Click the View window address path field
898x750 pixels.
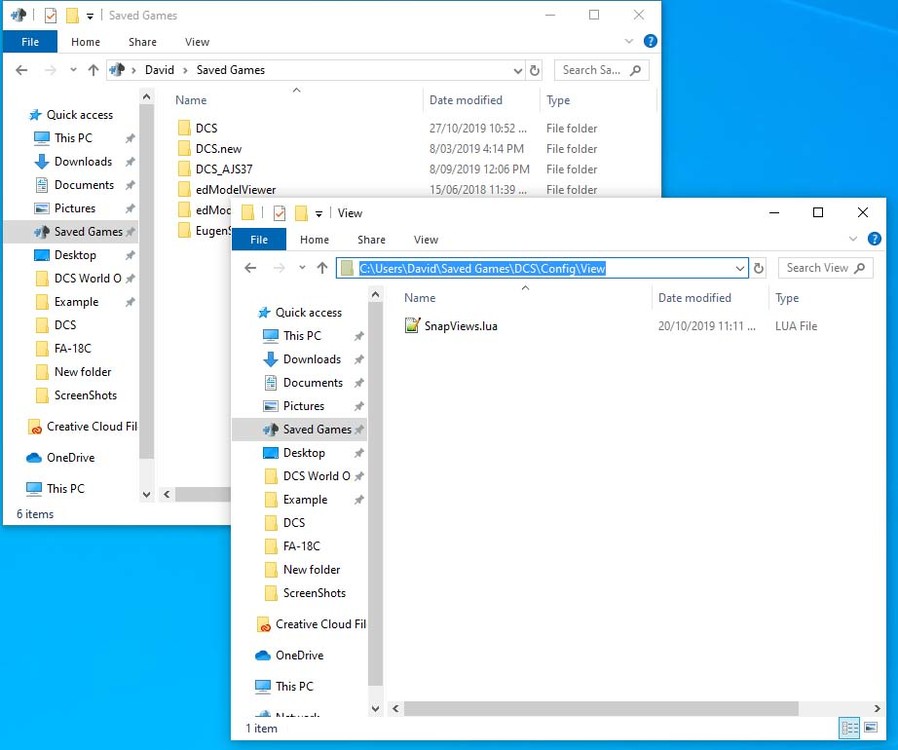542,268
